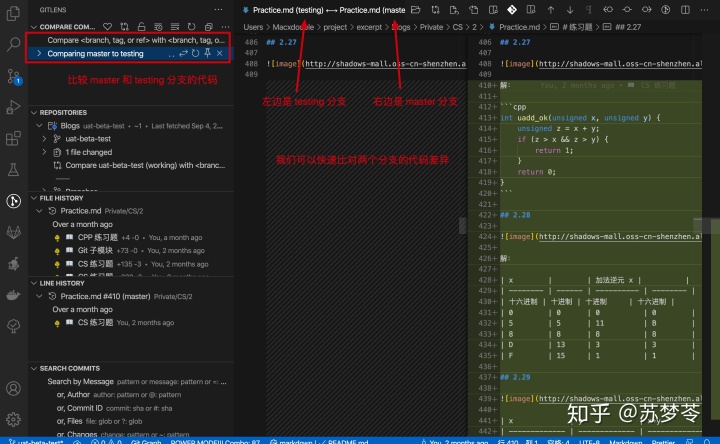Screen dimensions: 720x444
Task: Click the open changes with revision icon
Action: 435,10
